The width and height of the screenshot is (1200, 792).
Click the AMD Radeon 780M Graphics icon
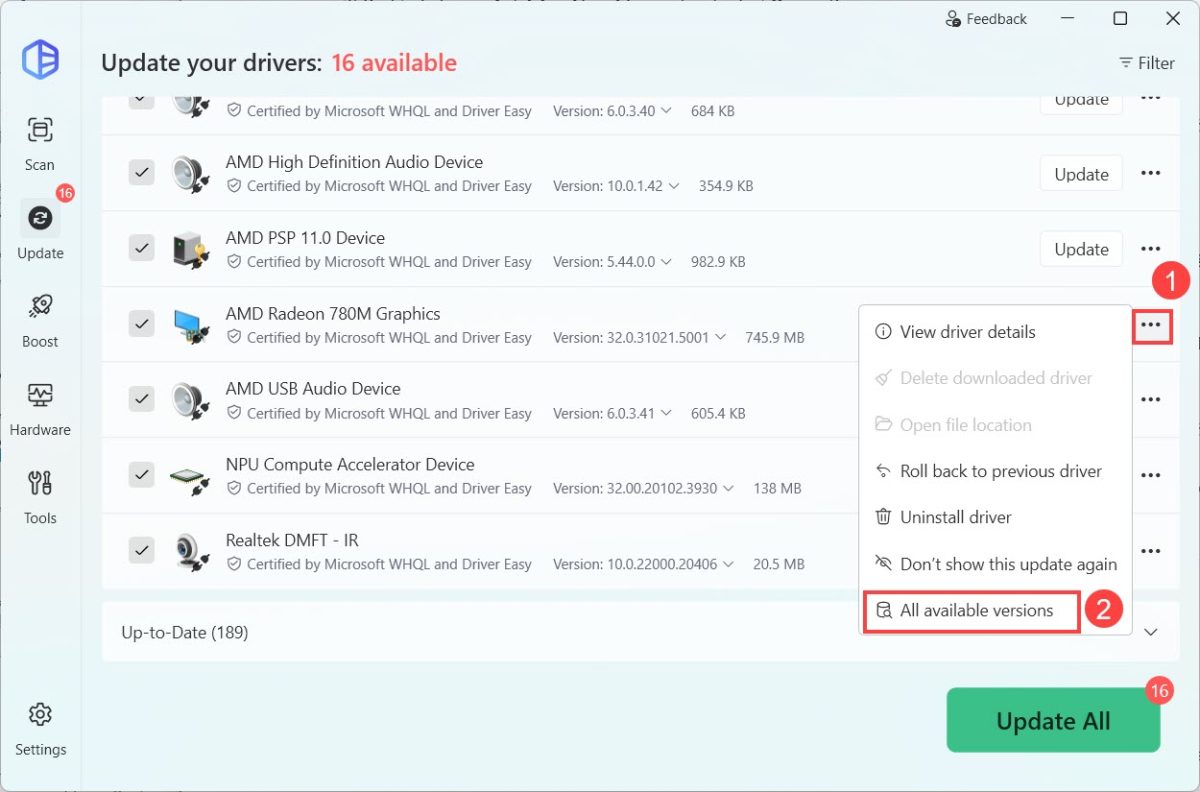point(189,325)
